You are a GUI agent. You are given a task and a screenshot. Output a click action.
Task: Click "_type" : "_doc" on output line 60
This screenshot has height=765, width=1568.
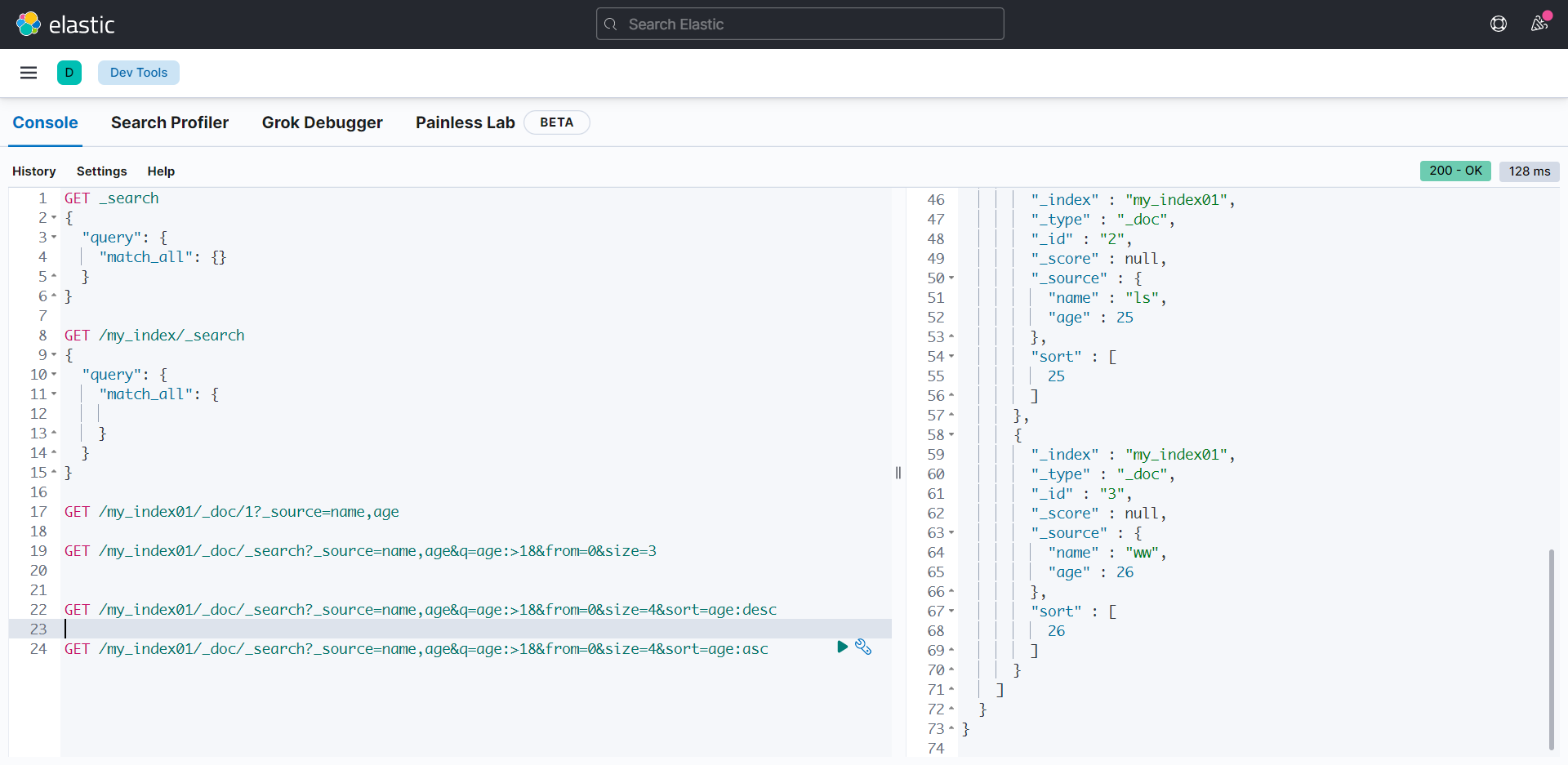pos(1102,474)
